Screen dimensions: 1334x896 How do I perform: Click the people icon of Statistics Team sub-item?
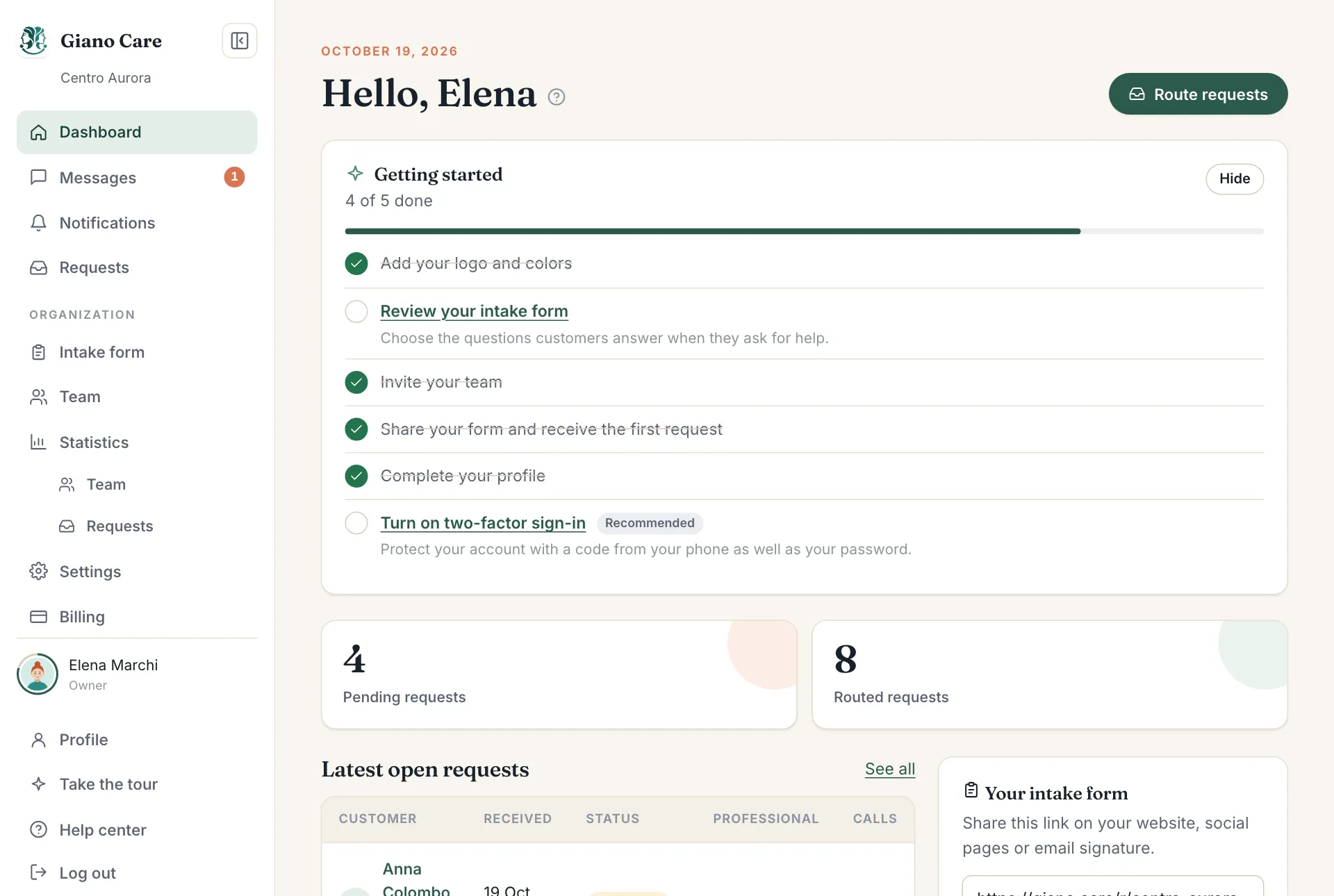coord(67,484)
